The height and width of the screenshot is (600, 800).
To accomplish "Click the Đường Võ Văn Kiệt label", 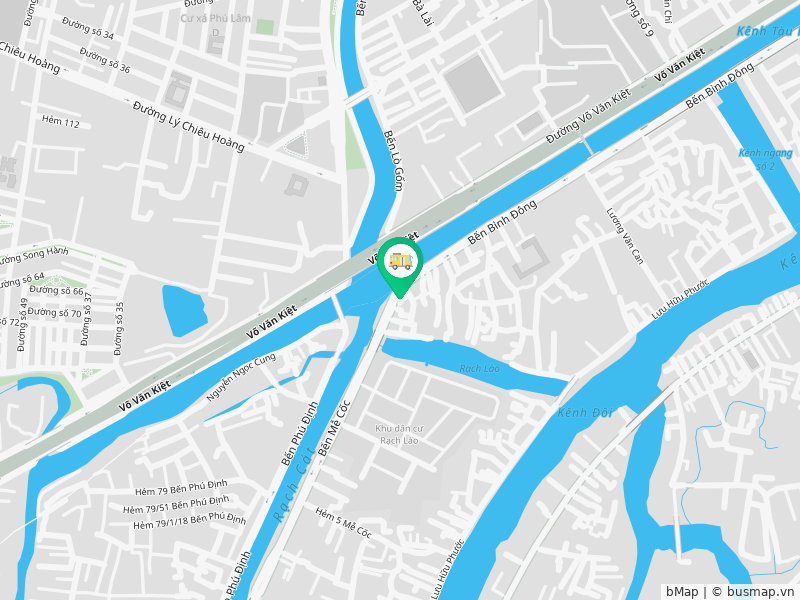I will (x=588, y=116).
